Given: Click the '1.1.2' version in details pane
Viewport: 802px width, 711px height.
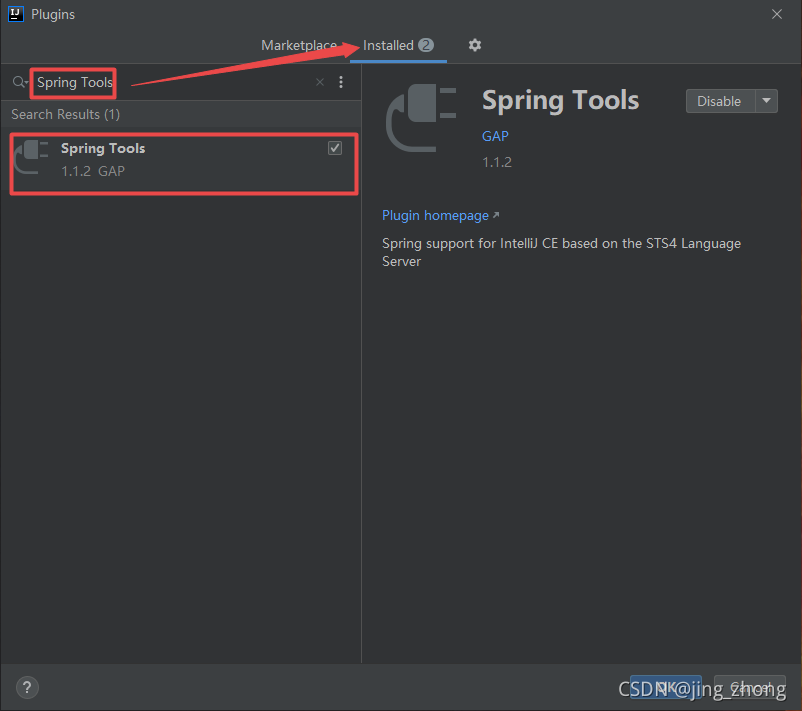Looking at the screenshot, I should coord(497,162).
